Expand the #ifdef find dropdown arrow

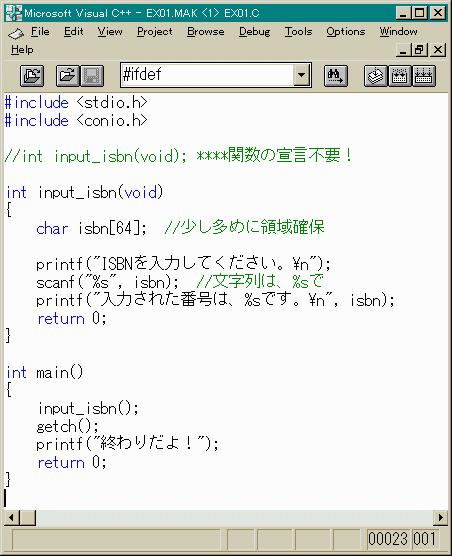tap(302, 75)
